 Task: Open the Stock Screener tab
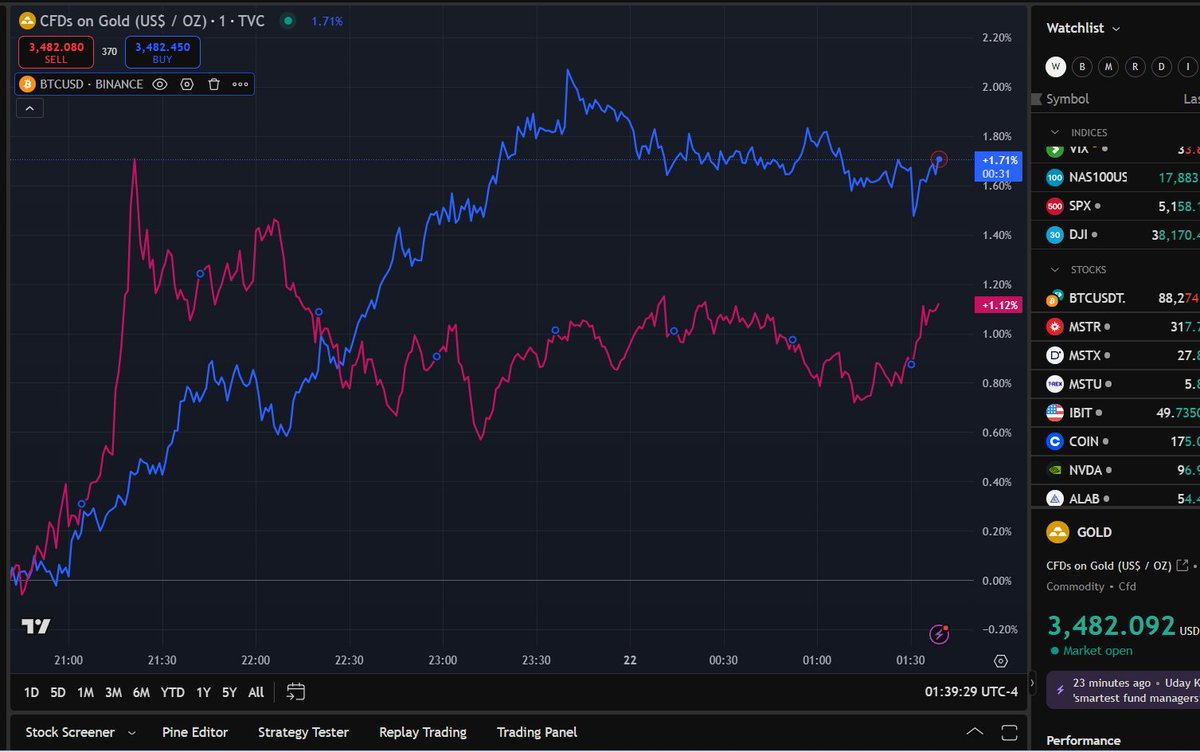pyautogui.click(x=70, y=732)
